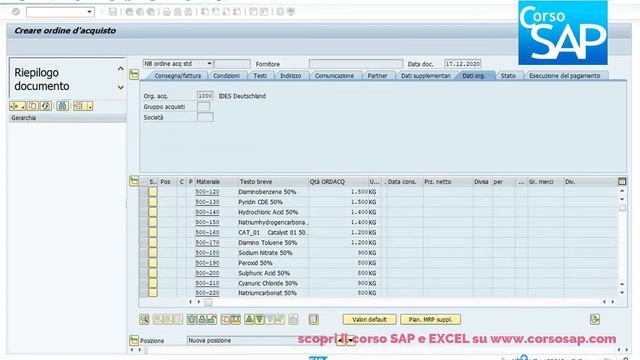
Task: Click material number 500-120
Action: click(207, 192)
